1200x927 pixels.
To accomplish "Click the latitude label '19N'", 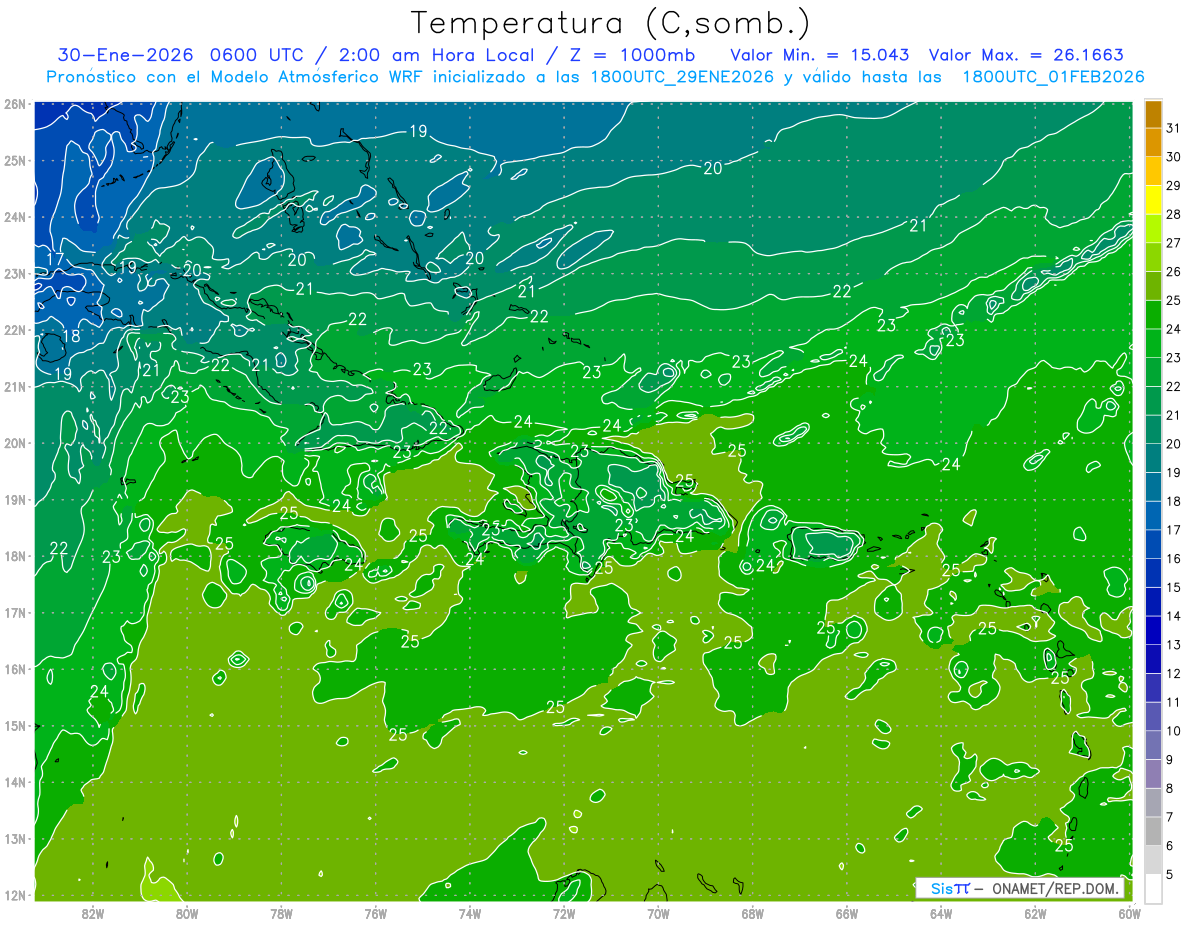I will (x=14, y=500).
